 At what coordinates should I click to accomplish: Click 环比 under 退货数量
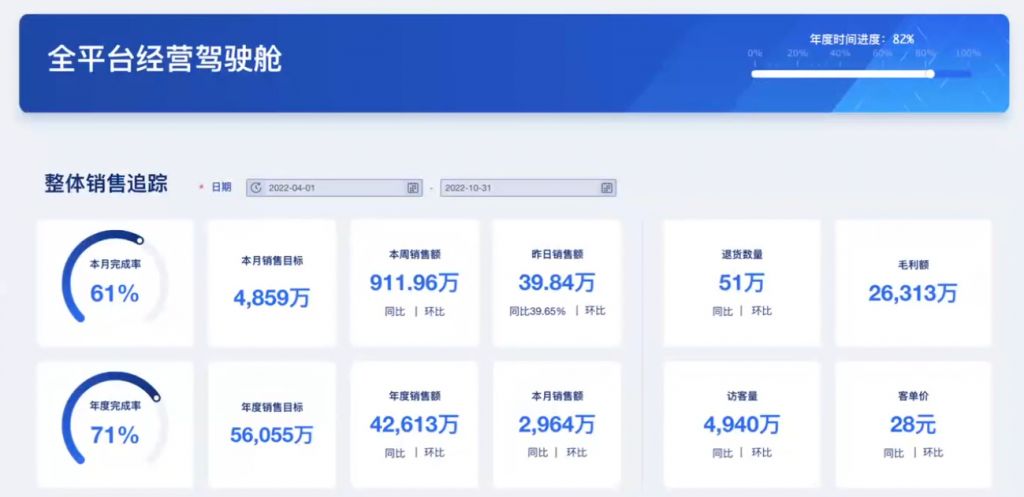(x=761, y=312)
